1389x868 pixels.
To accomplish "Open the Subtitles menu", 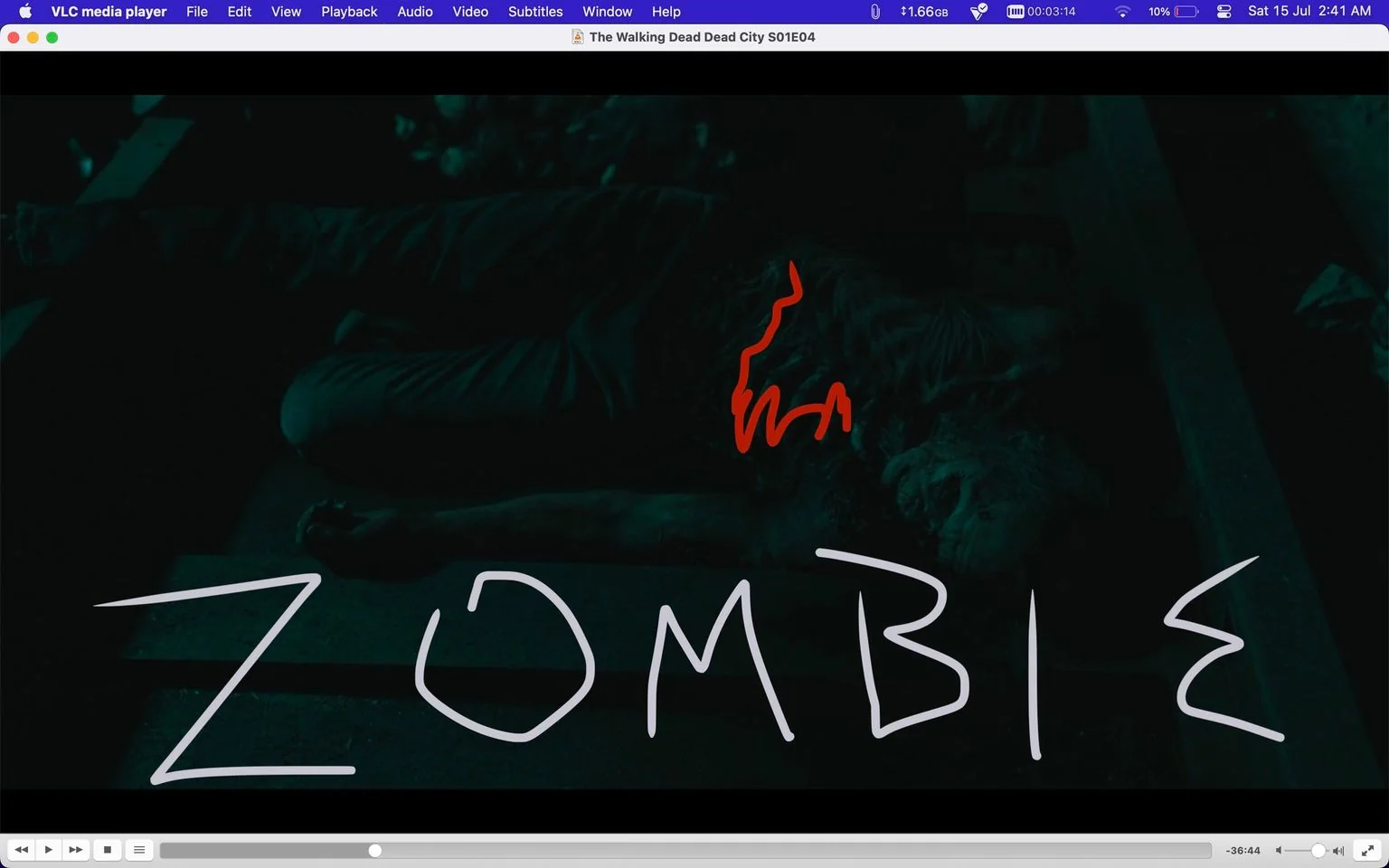I will (535, 12).
